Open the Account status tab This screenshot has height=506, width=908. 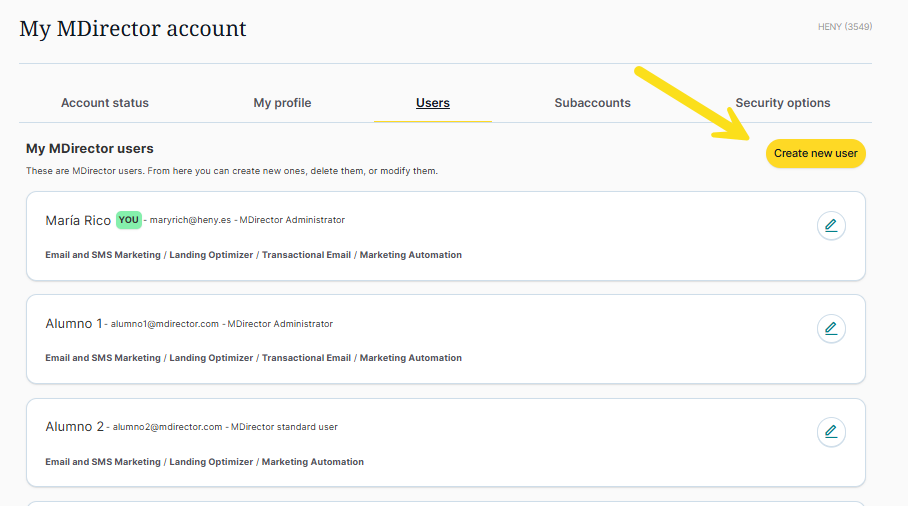click(x=105, y=103)
